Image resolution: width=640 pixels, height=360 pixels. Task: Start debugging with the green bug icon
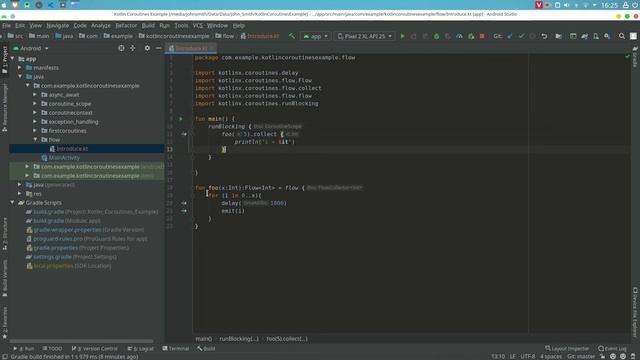point(436,36)
